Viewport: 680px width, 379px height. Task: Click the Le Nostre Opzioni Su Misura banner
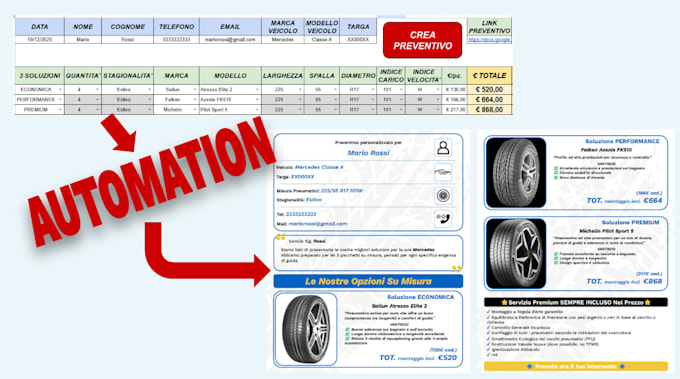[x=368, y=281]
